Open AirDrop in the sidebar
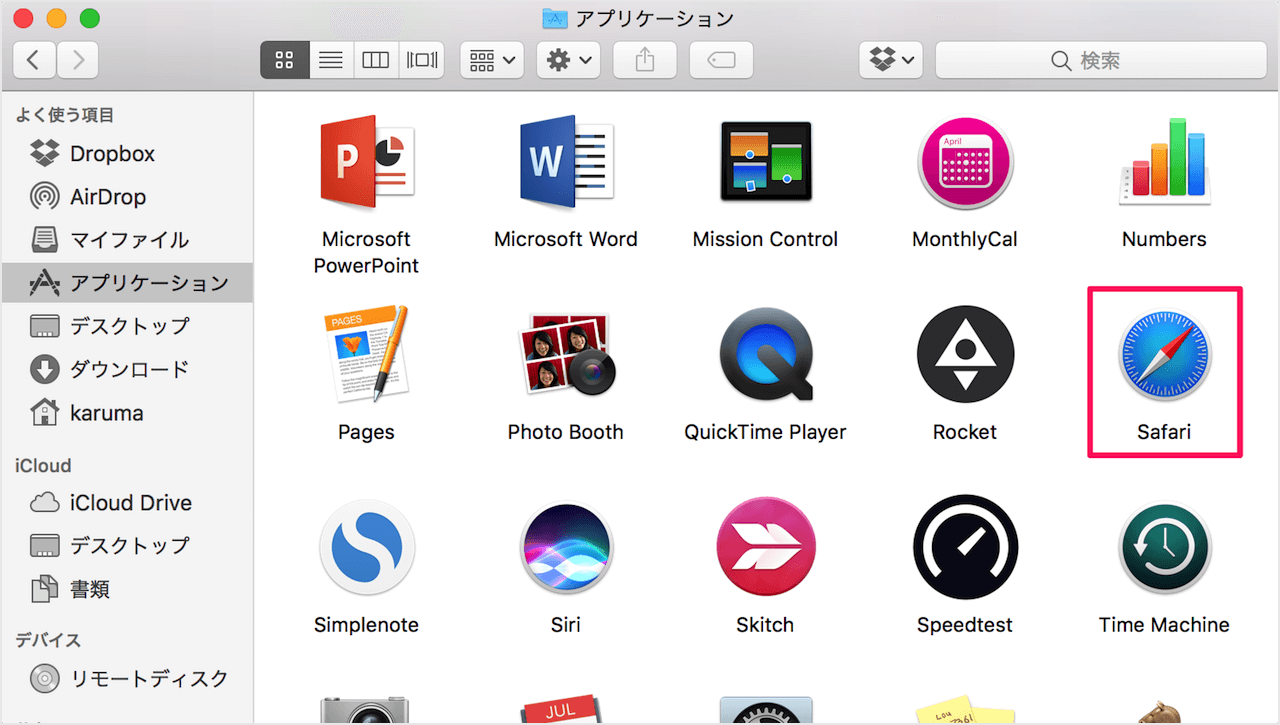The width and height of the screenshot is (1280, 725). [127, 197]
